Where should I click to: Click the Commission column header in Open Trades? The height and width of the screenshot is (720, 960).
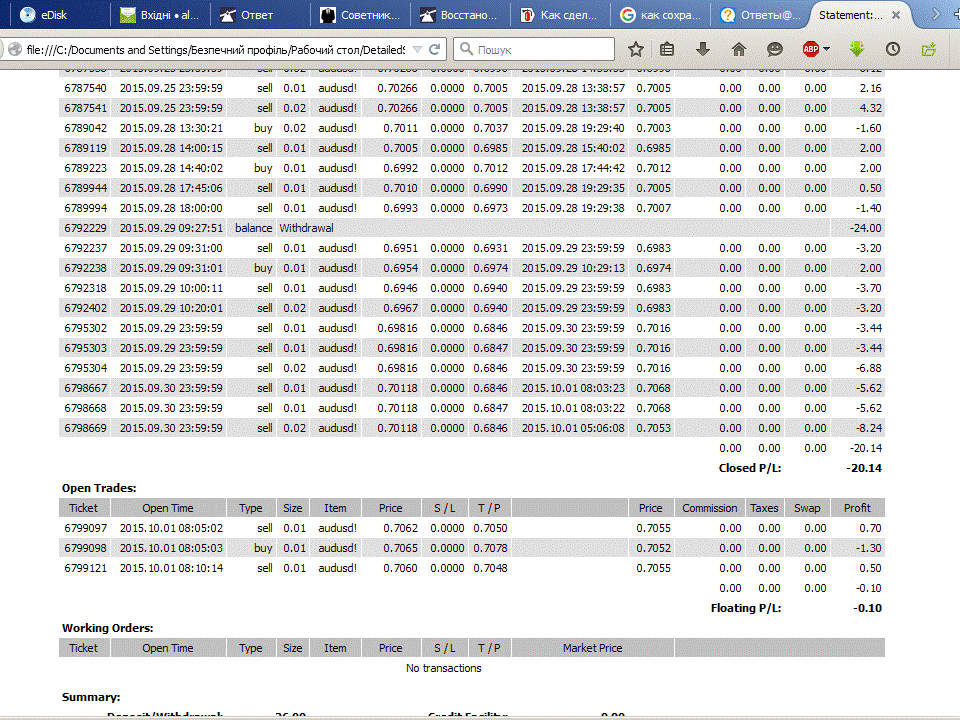[x=710, y=508]
